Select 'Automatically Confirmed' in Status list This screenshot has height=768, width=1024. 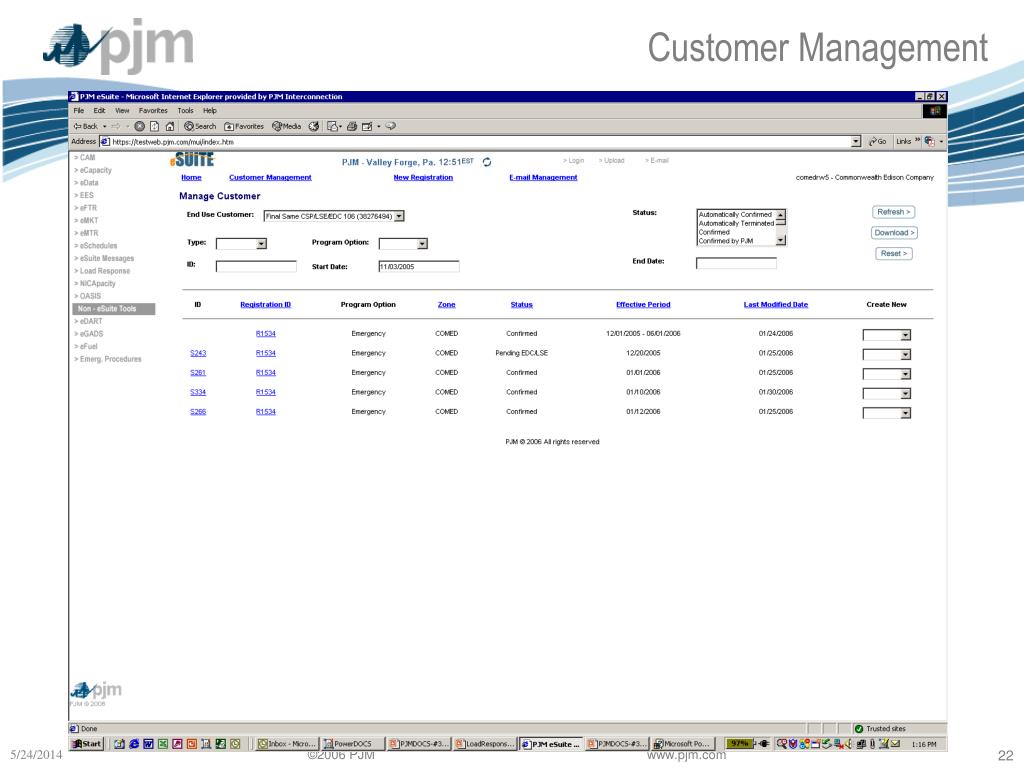735,214
